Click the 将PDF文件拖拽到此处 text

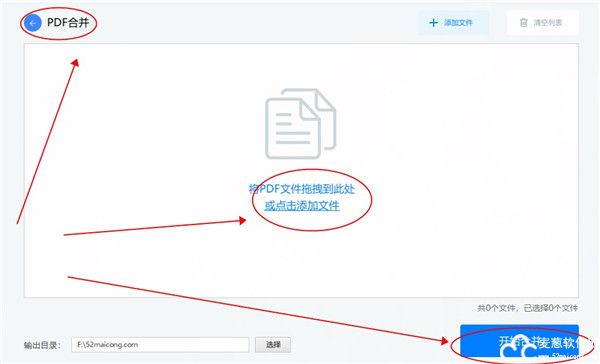[302, 189]
